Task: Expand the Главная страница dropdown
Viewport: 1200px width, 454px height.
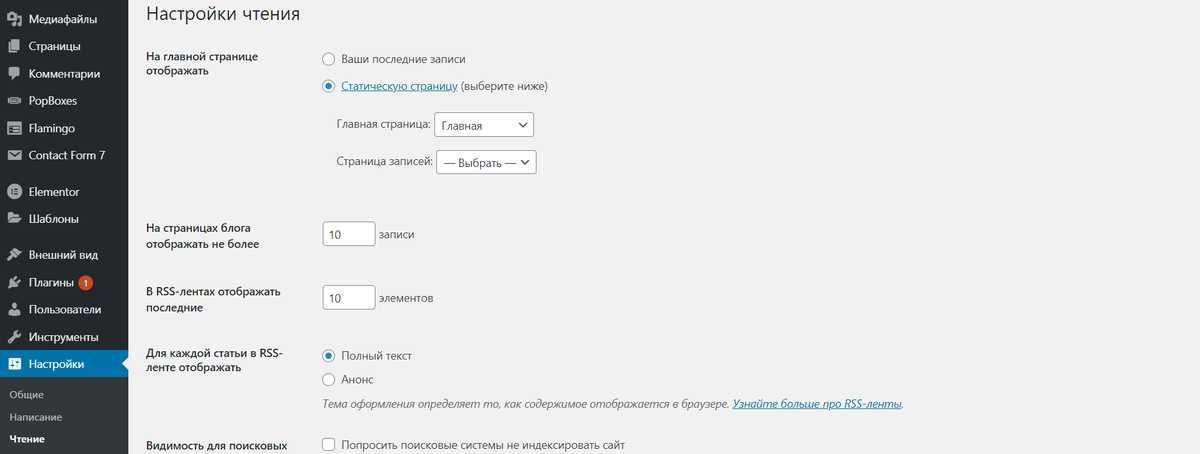Action: point(484,125)
